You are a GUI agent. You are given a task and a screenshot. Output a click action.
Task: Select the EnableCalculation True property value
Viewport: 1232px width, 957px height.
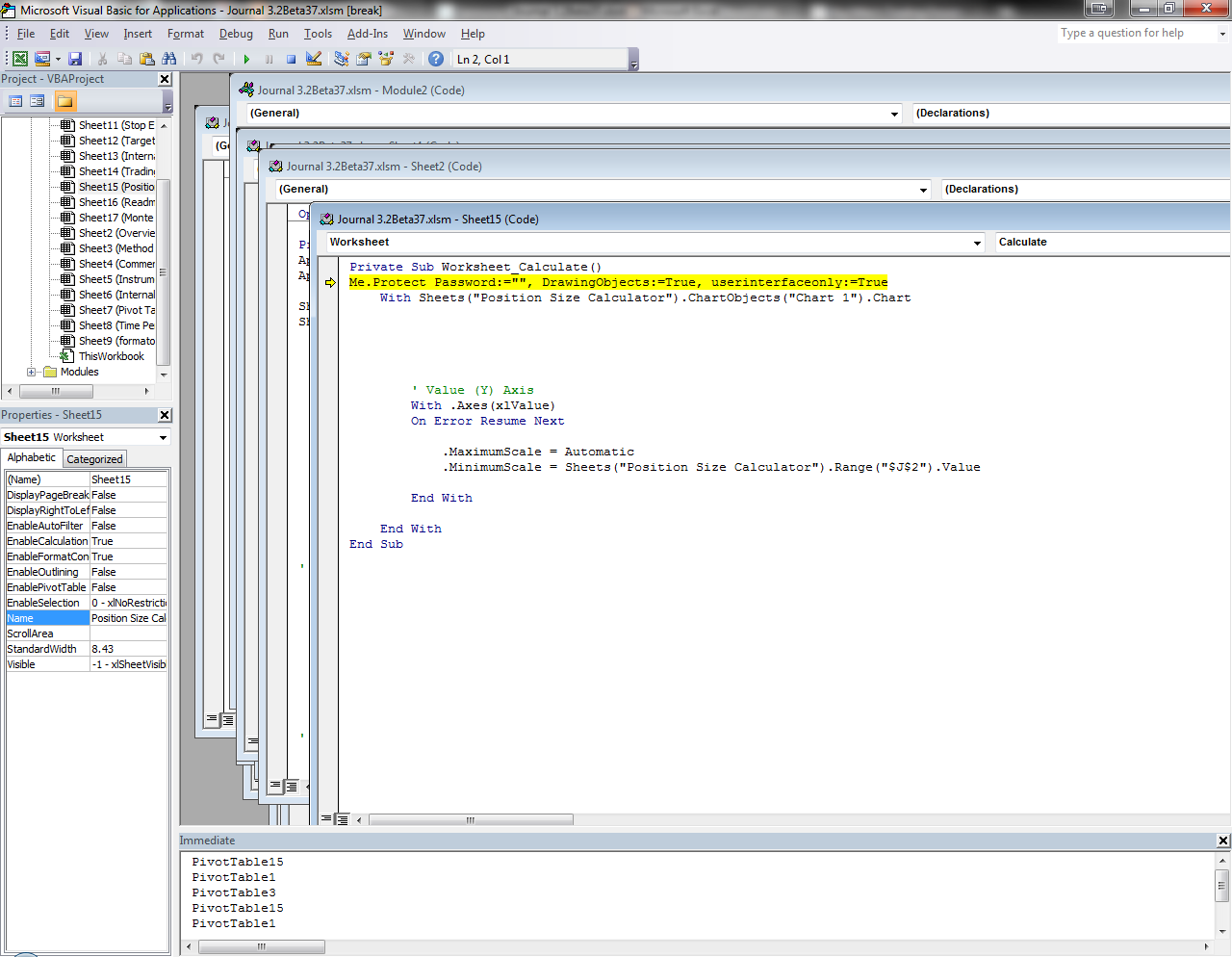[x=129, y=541]
